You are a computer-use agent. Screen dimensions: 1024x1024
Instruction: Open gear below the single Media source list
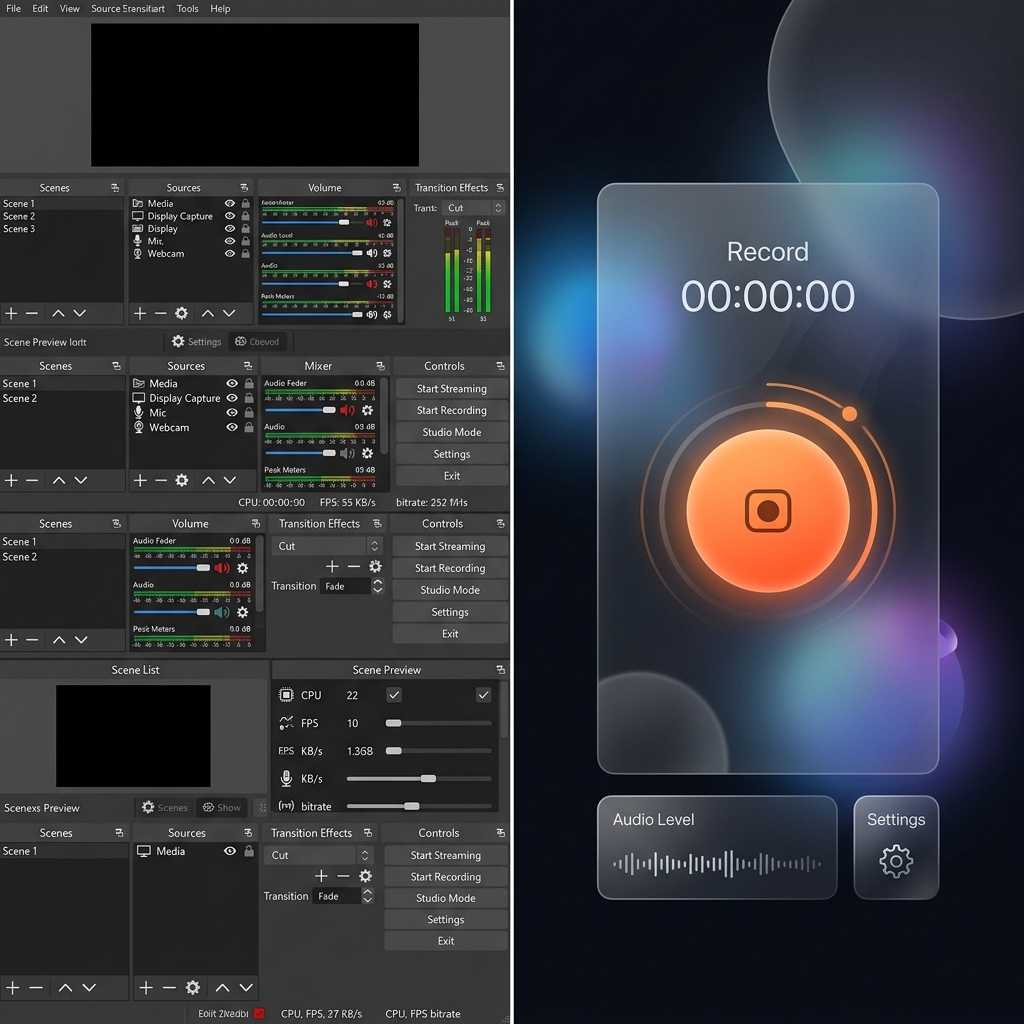click(x=193, y=987)
